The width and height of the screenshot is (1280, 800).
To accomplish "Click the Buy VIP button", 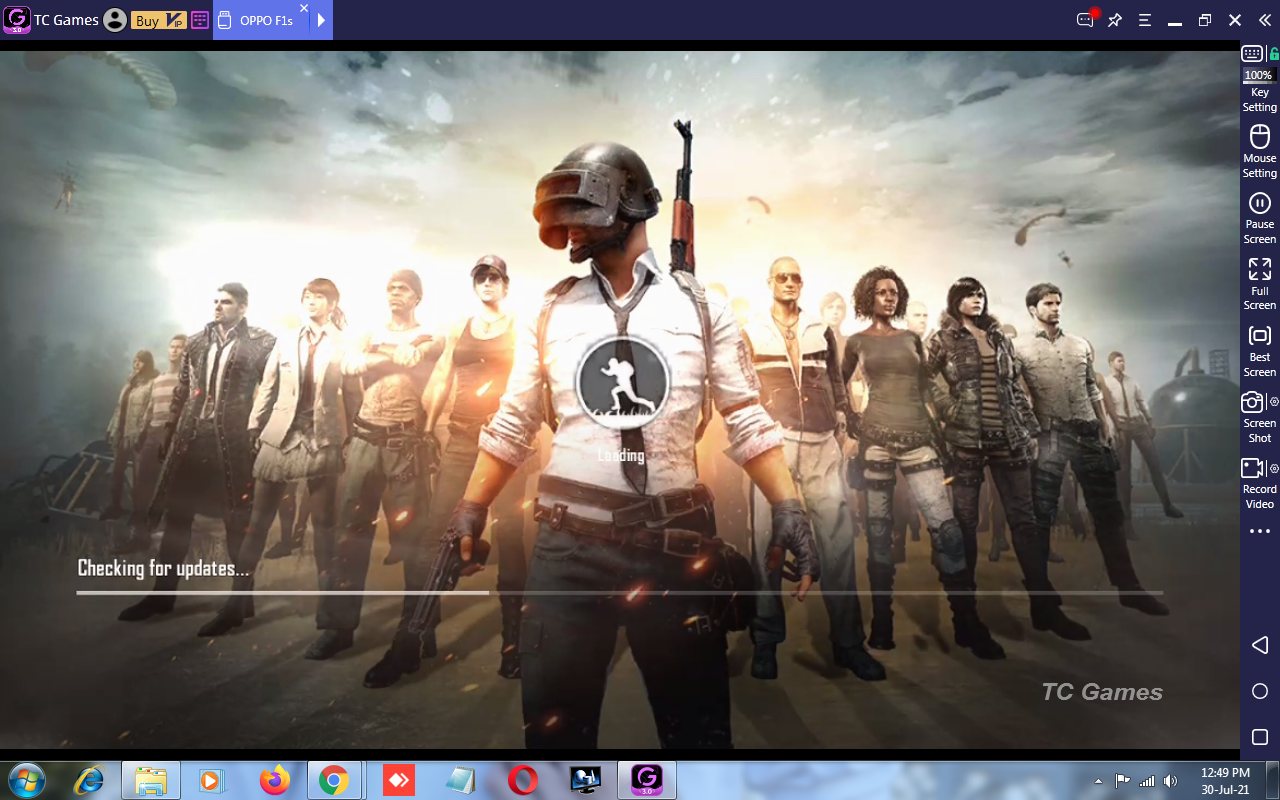I will pyautogui.click(x=158, y=20).
